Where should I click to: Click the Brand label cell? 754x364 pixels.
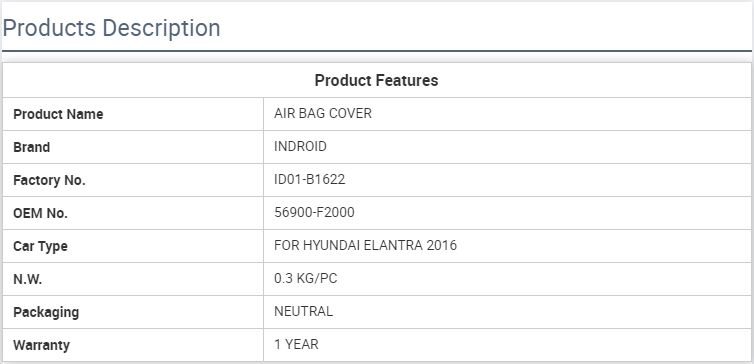[133, 147]
